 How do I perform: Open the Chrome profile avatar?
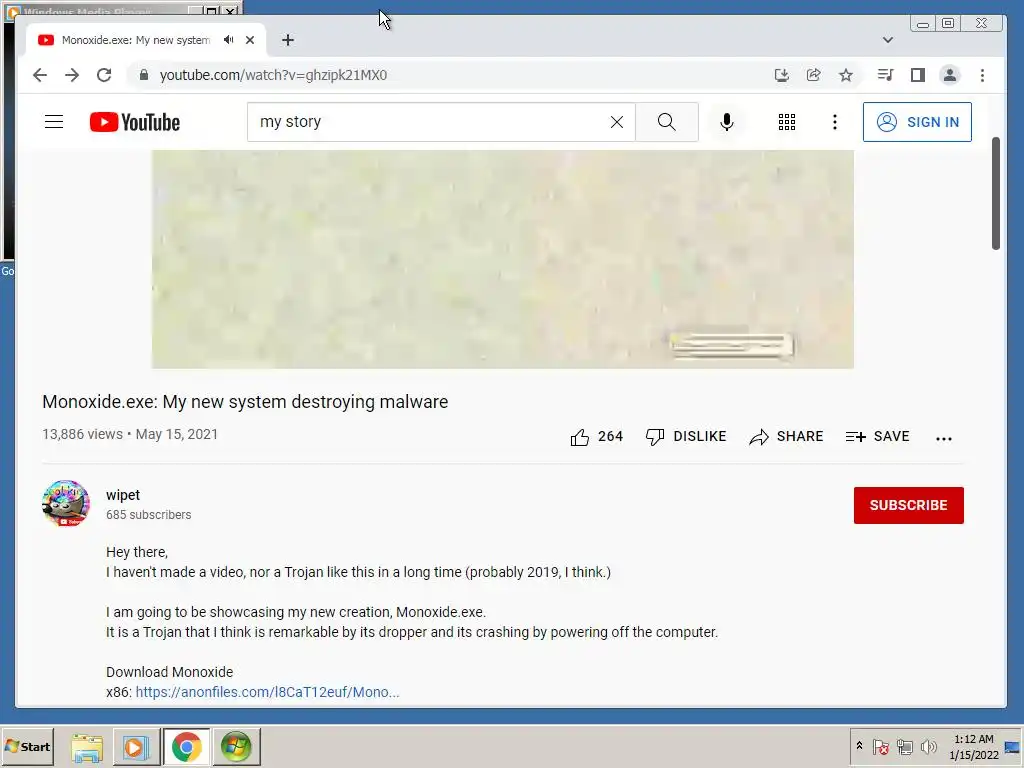950,75
